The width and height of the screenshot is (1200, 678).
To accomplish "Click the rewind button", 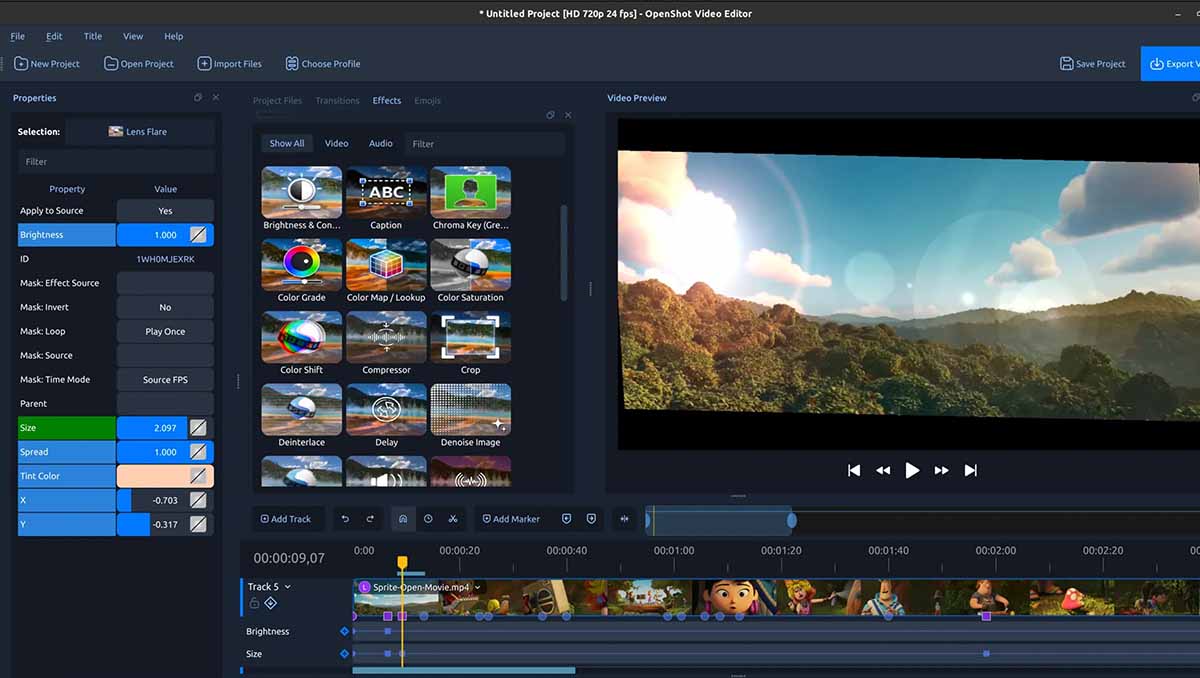I will (883, 470).
